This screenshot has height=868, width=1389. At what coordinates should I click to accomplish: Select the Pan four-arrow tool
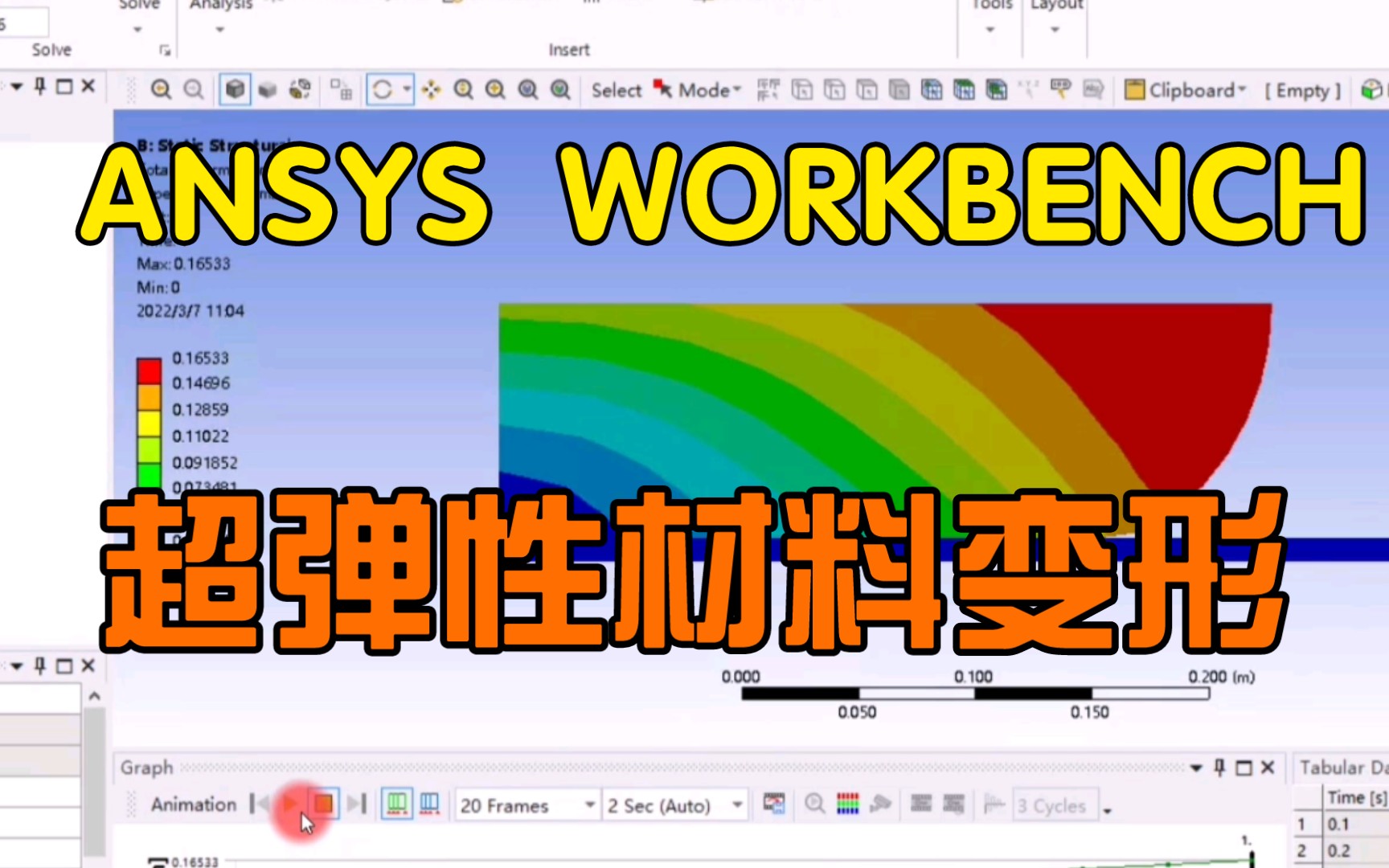pyautogui.click(x=432, y=89)
